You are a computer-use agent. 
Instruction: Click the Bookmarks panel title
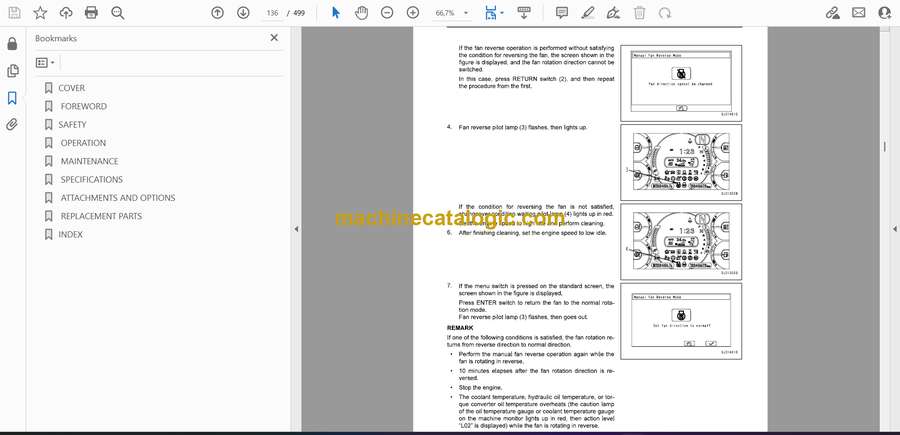[x=56, y=38]
